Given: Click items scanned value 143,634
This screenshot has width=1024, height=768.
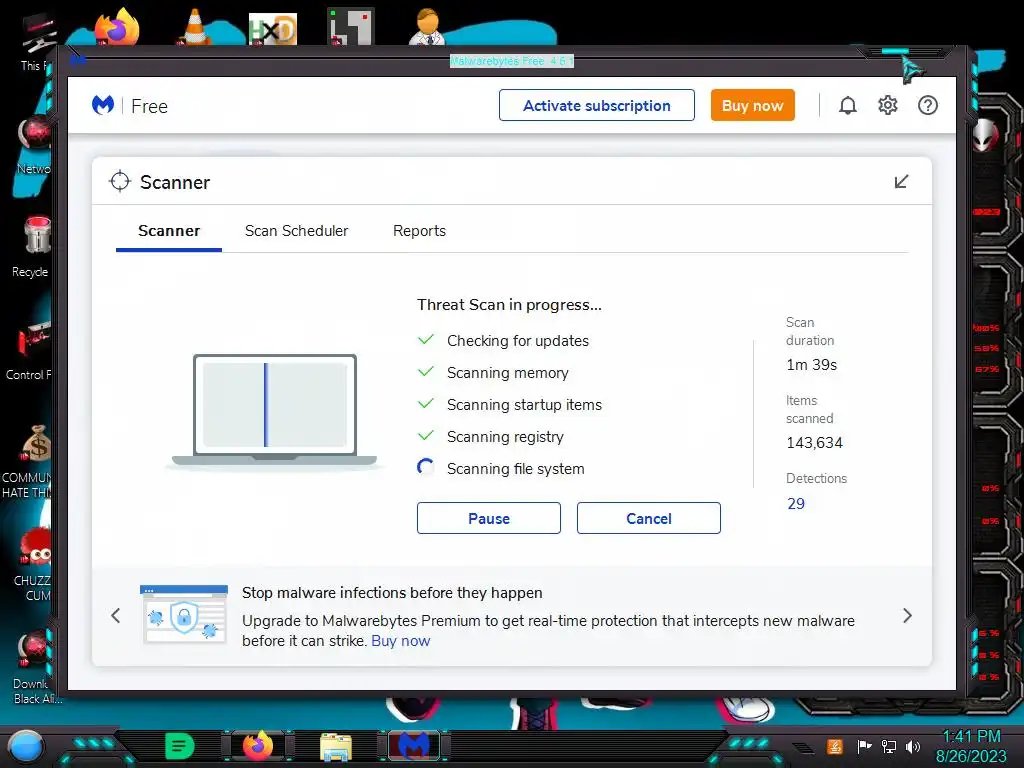Looking at the screenshot, I should point(814,443).
